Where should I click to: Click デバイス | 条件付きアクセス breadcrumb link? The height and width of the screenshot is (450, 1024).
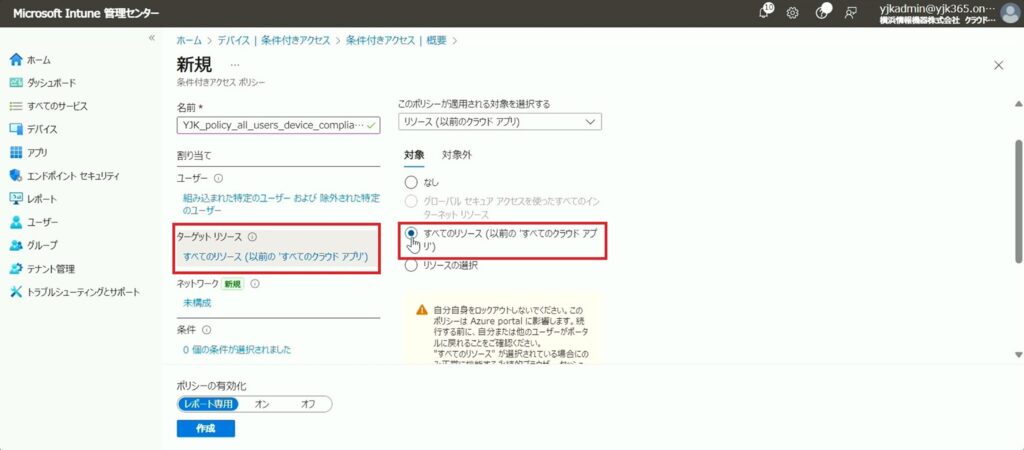274,40
